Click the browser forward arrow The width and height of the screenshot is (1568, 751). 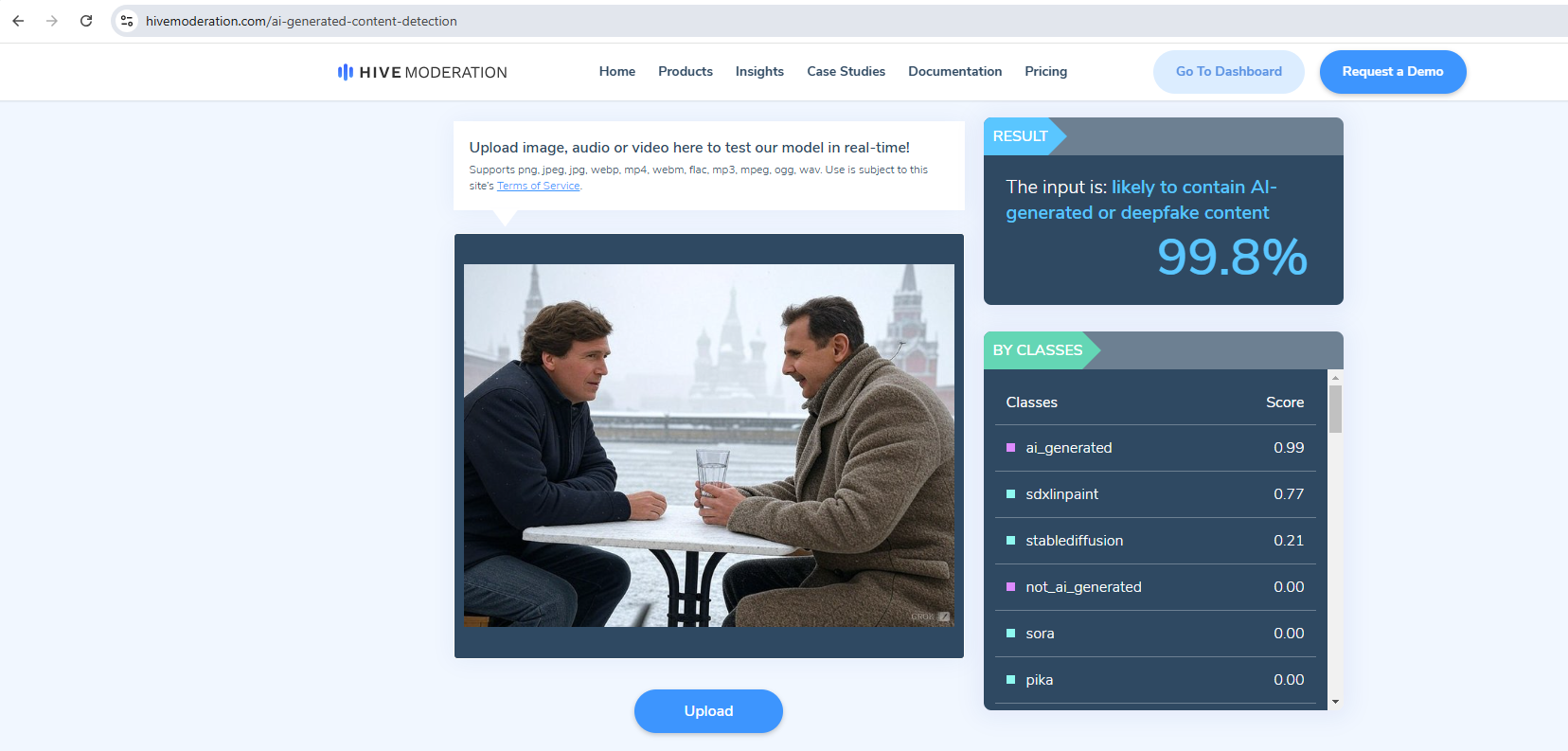(52, 21)
